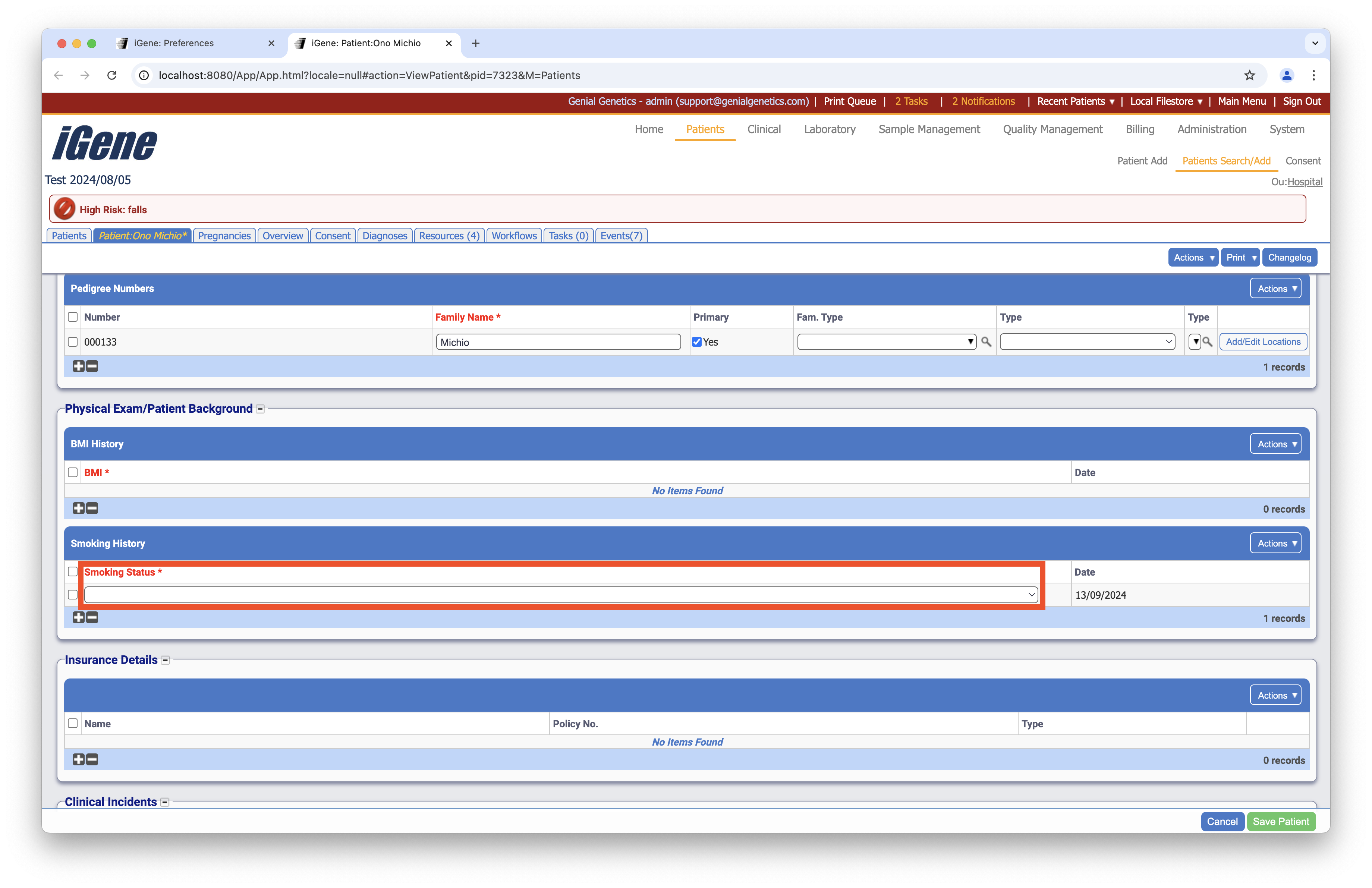Click the remove row minus icon in Insurance Details
This screenshot has height=888, width=1372.
coord(92,759)
